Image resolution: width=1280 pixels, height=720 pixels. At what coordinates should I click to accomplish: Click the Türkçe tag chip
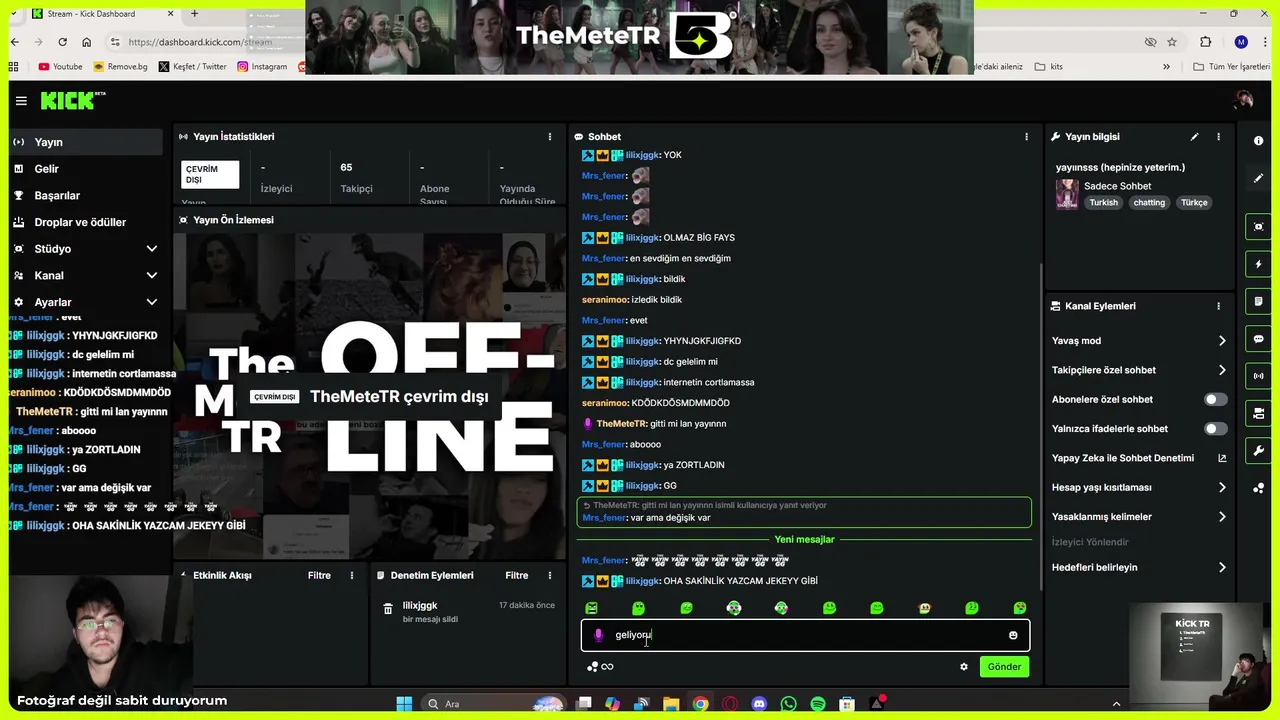pos(1194,203)
